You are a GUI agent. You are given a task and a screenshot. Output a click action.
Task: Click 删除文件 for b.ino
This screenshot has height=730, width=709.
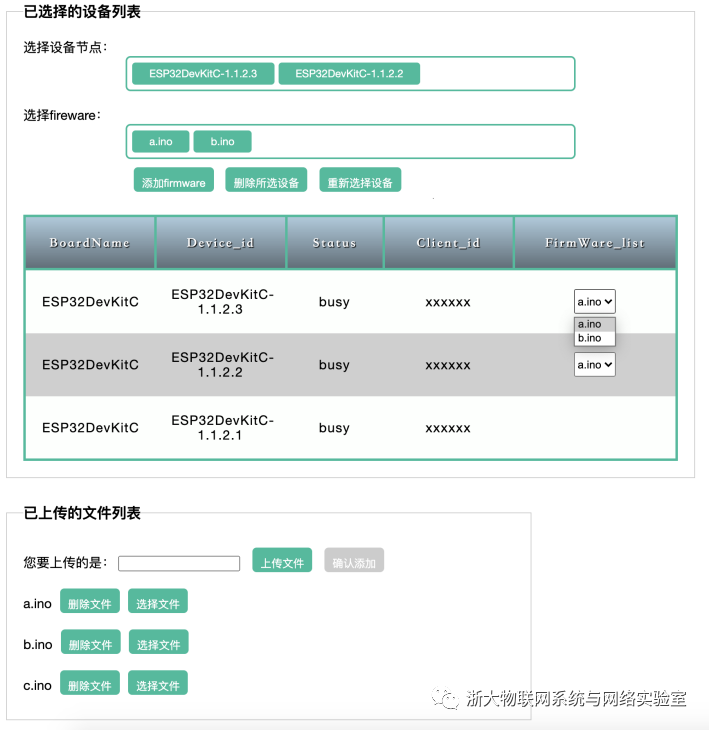(91, 642)
